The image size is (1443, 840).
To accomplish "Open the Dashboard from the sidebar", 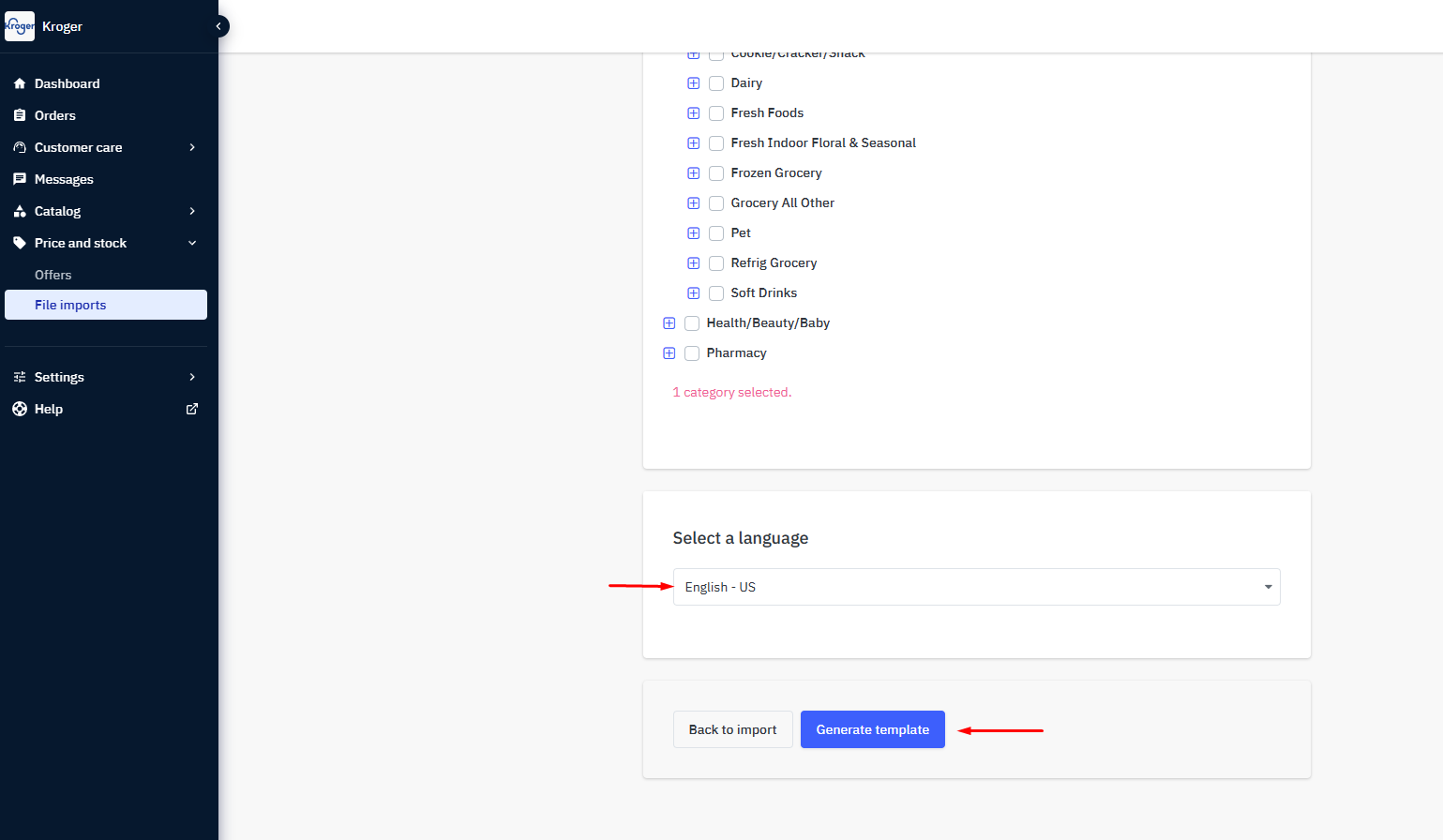I will pyautogui.click(x=67, y=83).
